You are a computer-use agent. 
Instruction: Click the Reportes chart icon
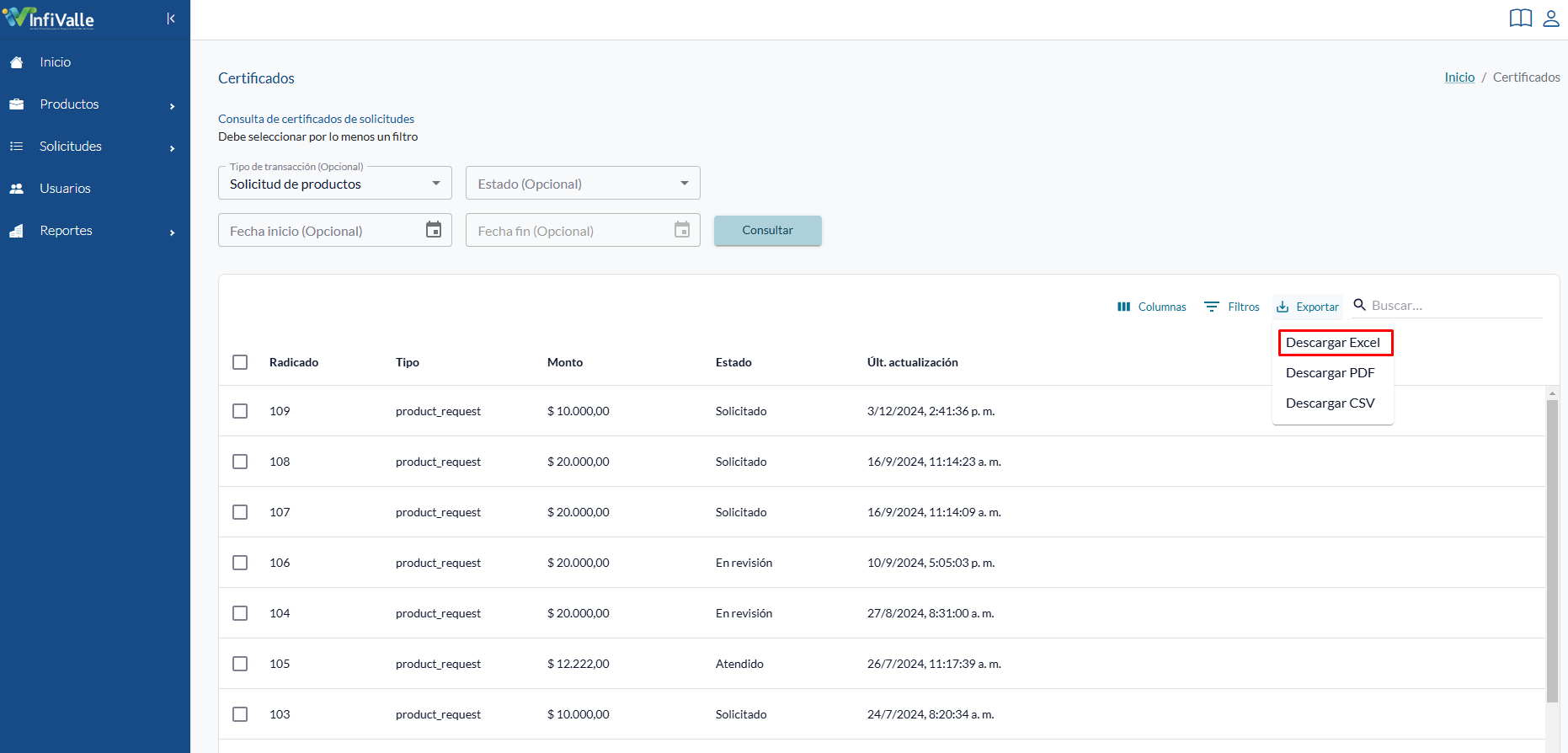pyautogui.click(x=16, y=231)
